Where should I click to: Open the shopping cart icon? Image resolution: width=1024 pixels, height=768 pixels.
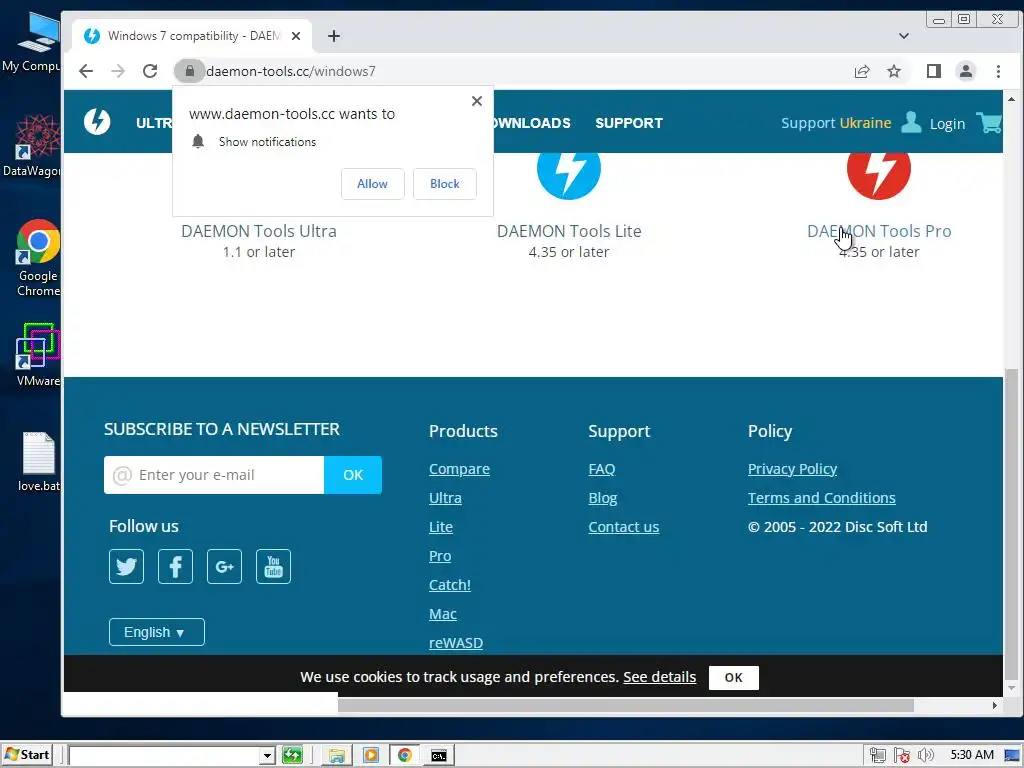989,122
